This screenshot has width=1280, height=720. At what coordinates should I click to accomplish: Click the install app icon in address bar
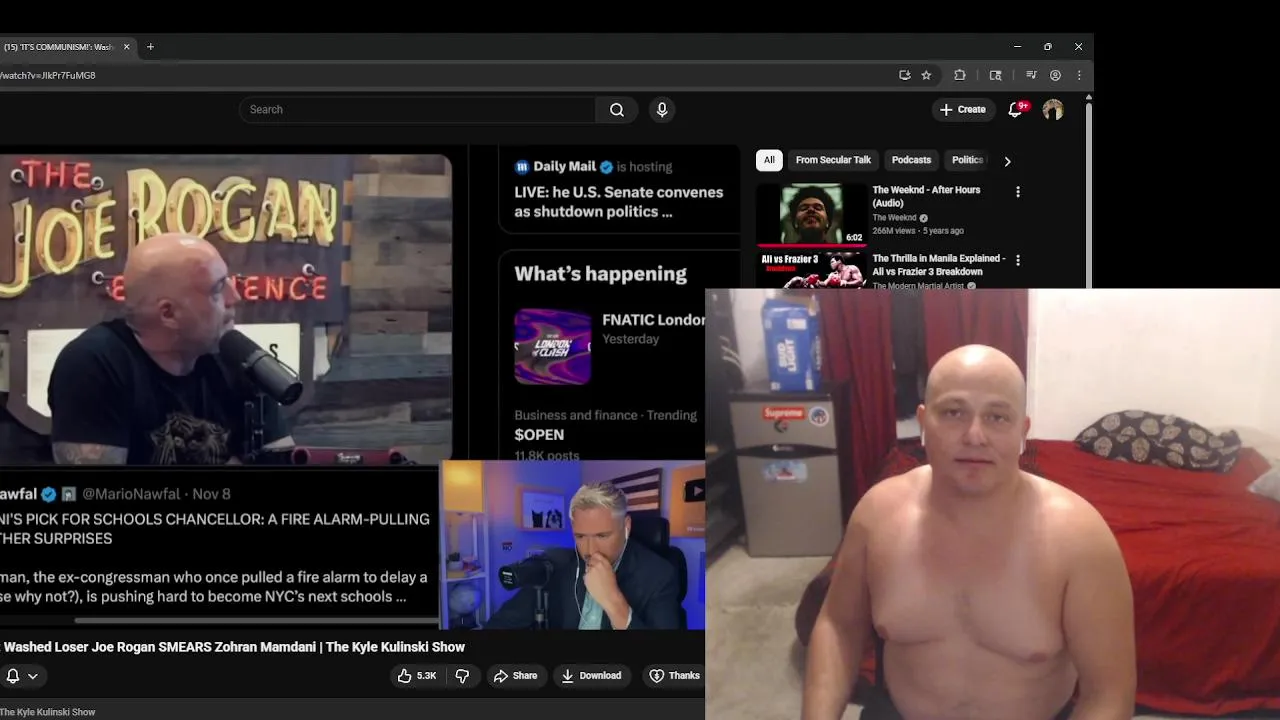(905, 75)
